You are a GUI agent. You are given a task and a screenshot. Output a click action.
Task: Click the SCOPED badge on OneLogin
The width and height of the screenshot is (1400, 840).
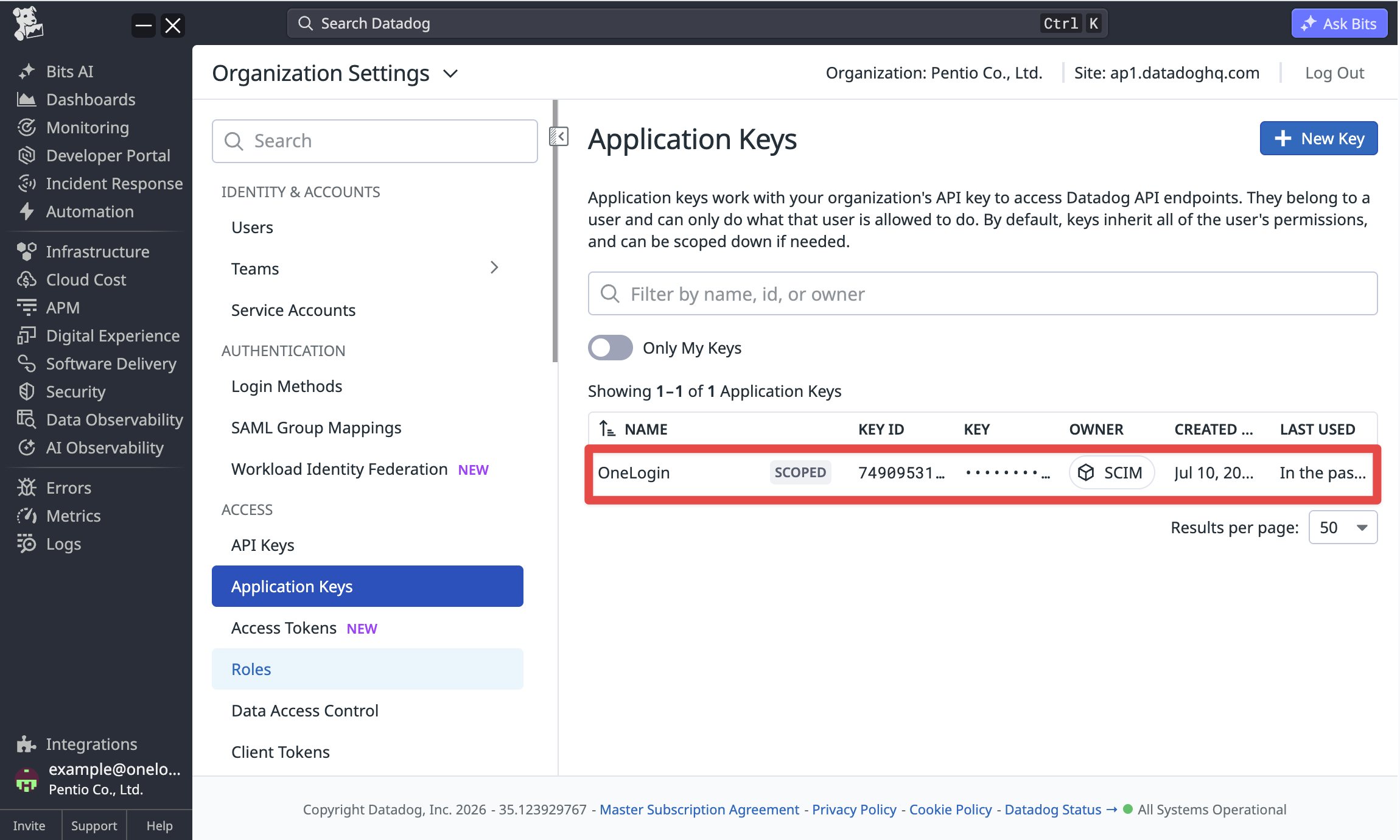click(x=800, y=472)
